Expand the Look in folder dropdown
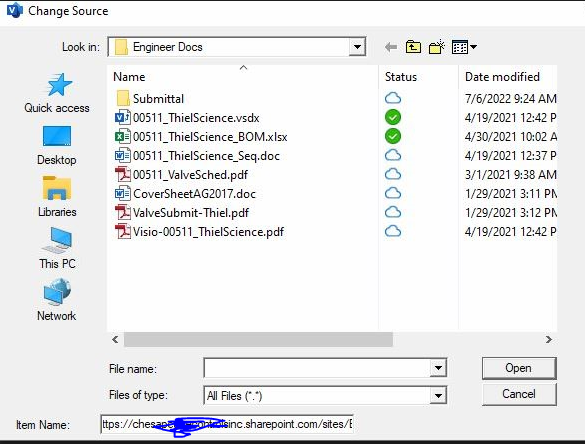 (x=357, y=47)
